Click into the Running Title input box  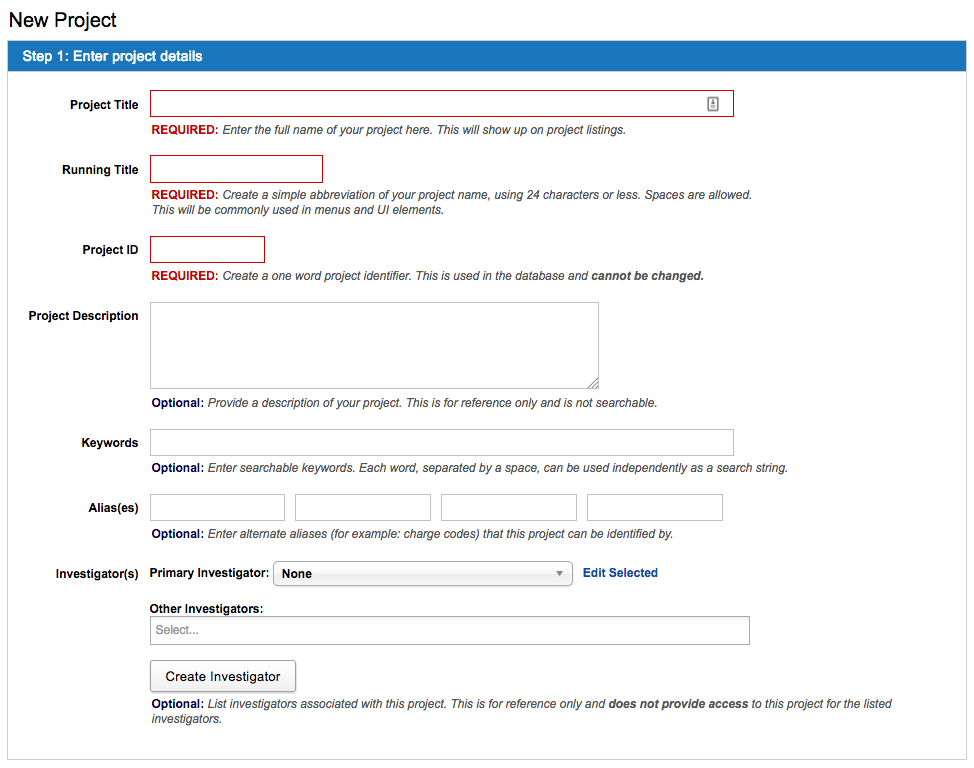tap(236, 169)
